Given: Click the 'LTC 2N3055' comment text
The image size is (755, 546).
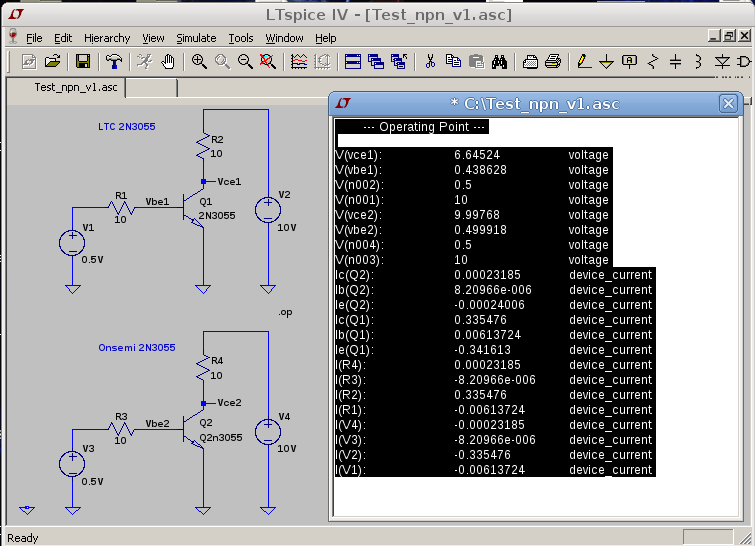Looking at the screenshot, I should point(127,127).
